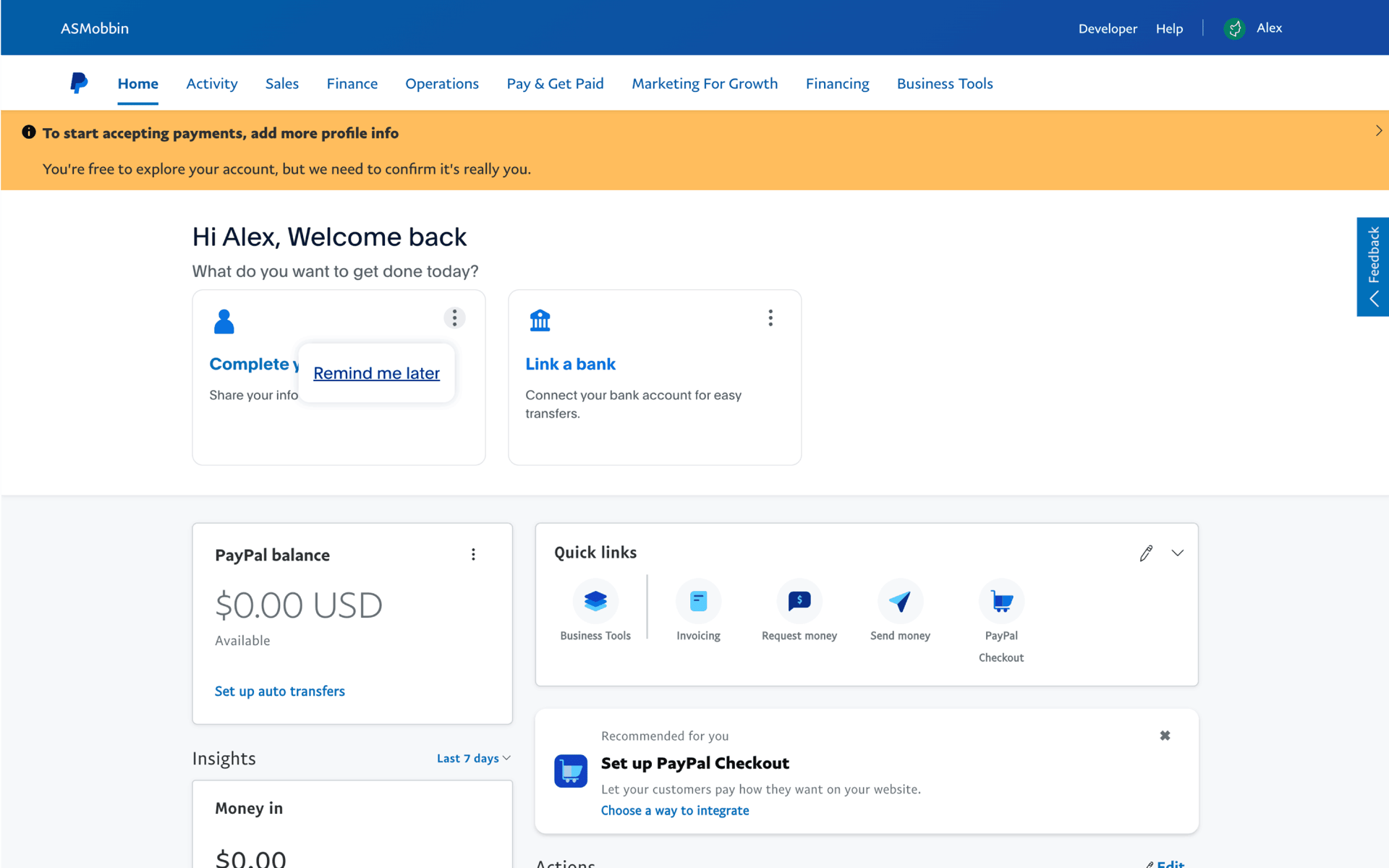Viewport: 1389px width, 868px height.
Task: Open the Invoicing quick link icon
Action: [698, 600]
